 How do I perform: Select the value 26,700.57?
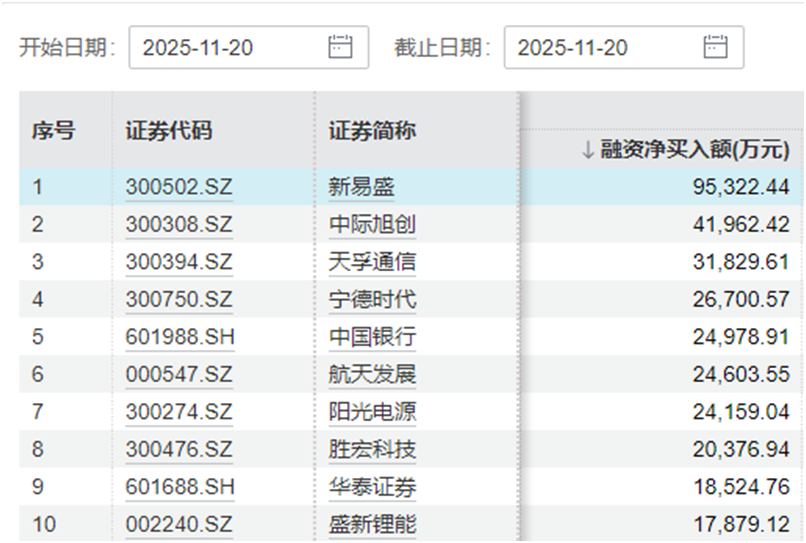pos(741,299)
